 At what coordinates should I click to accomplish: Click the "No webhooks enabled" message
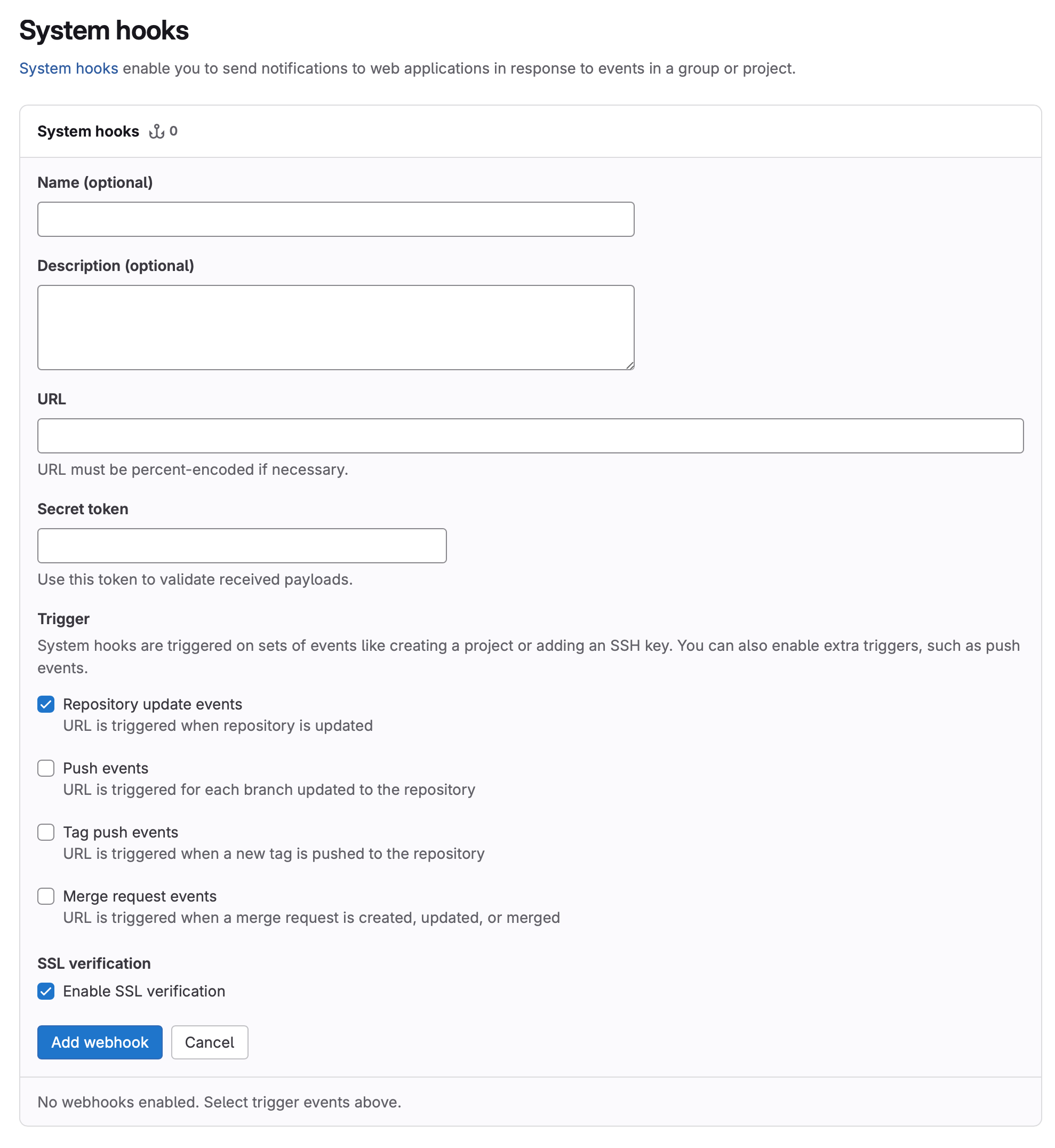(x=219, y=1102)
